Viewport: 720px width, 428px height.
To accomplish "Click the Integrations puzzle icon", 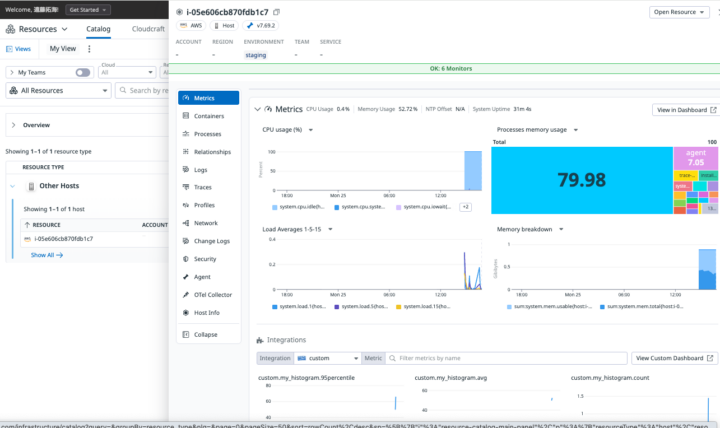I will (260, 340).
